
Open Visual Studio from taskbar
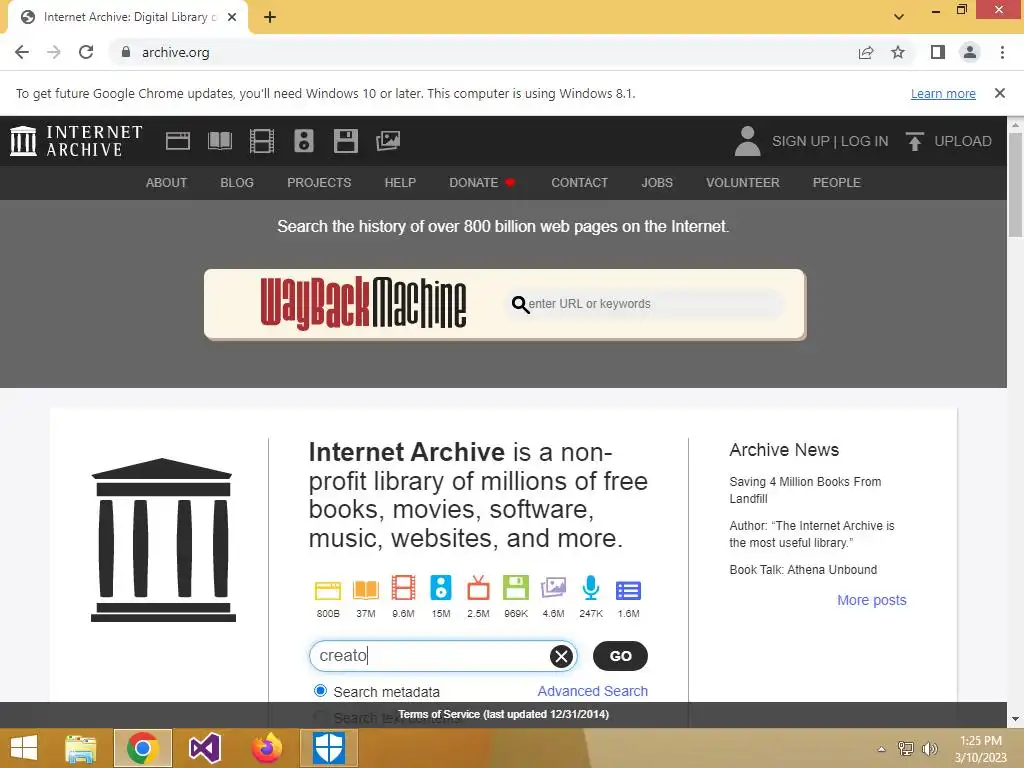[204, 748]
